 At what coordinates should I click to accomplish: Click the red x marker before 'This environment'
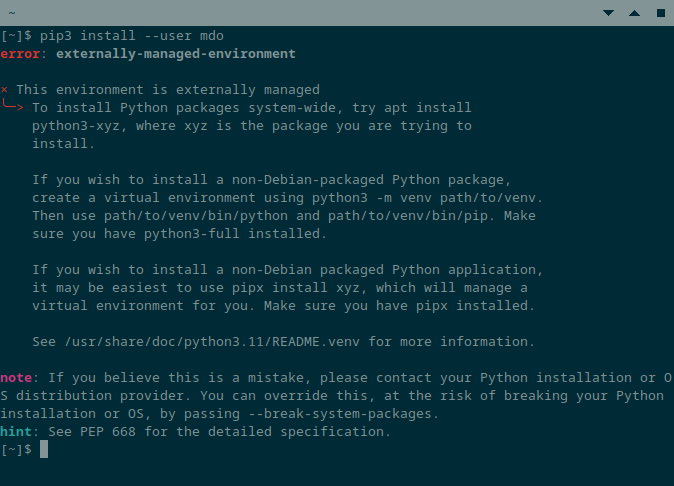(4, 89)
